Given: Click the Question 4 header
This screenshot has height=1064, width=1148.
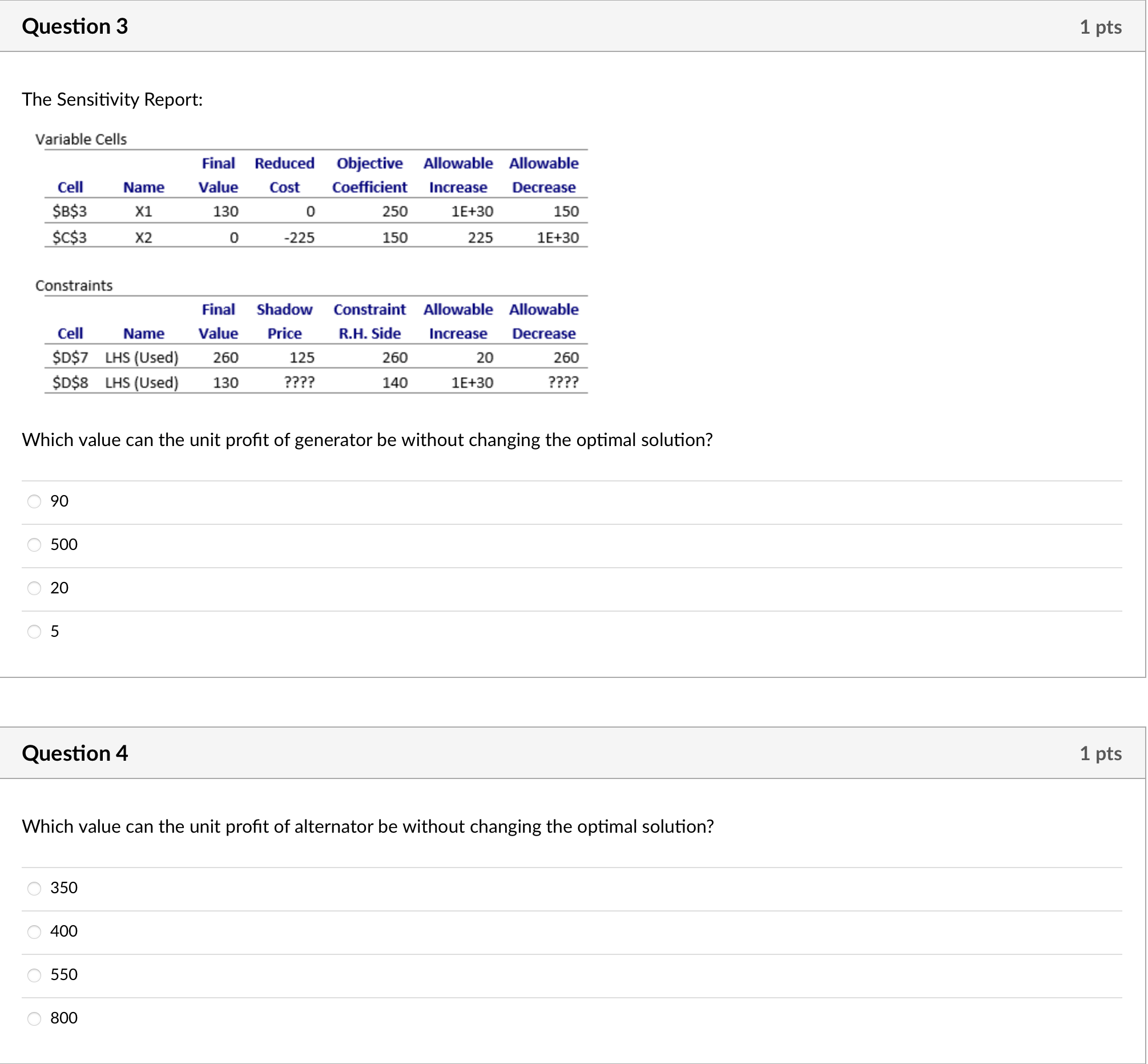Looking at the screenshot, I should pos(75,753).
